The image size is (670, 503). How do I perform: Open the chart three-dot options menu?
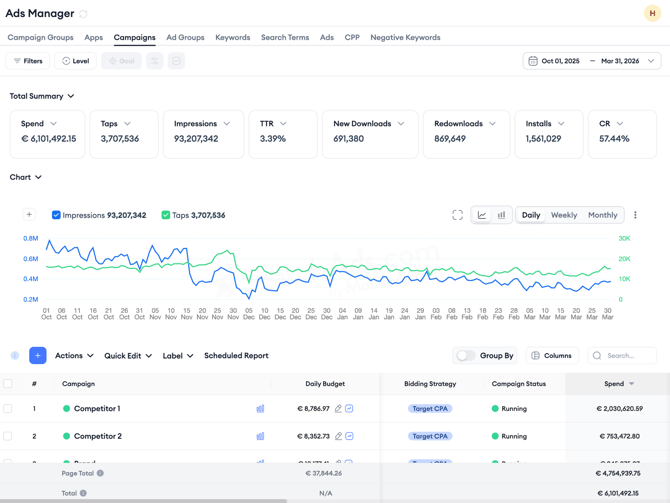635,215
